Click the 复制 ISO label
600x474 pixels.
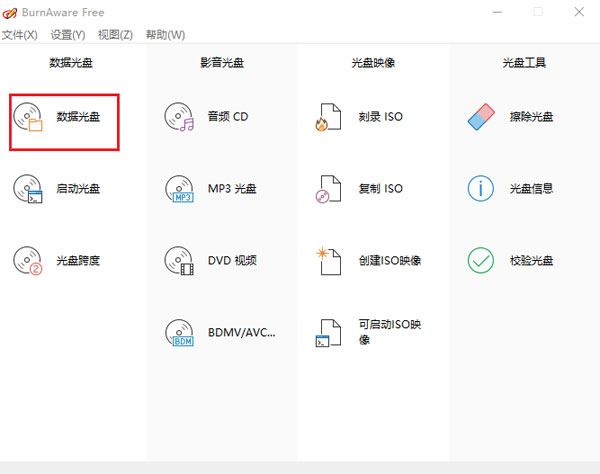click(x=380, y=189)
